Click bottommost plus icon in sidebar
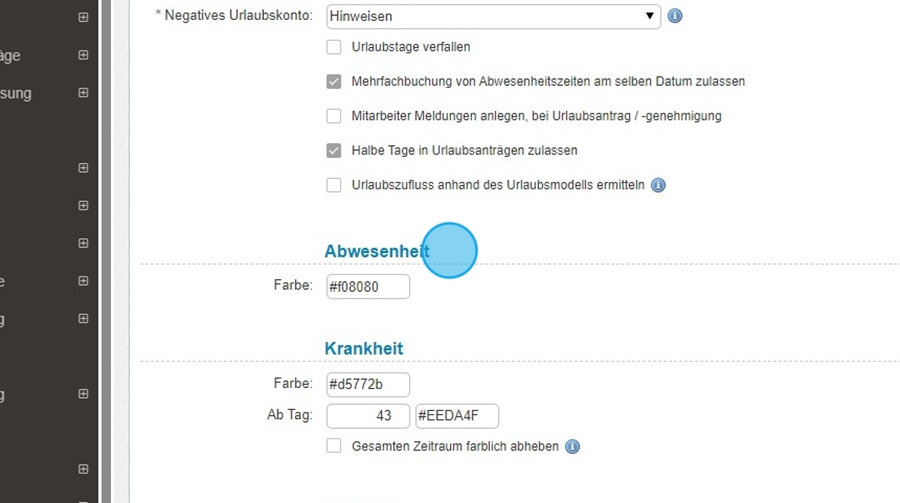The height and width of the screenshot is (503, 900). (83, 468)
